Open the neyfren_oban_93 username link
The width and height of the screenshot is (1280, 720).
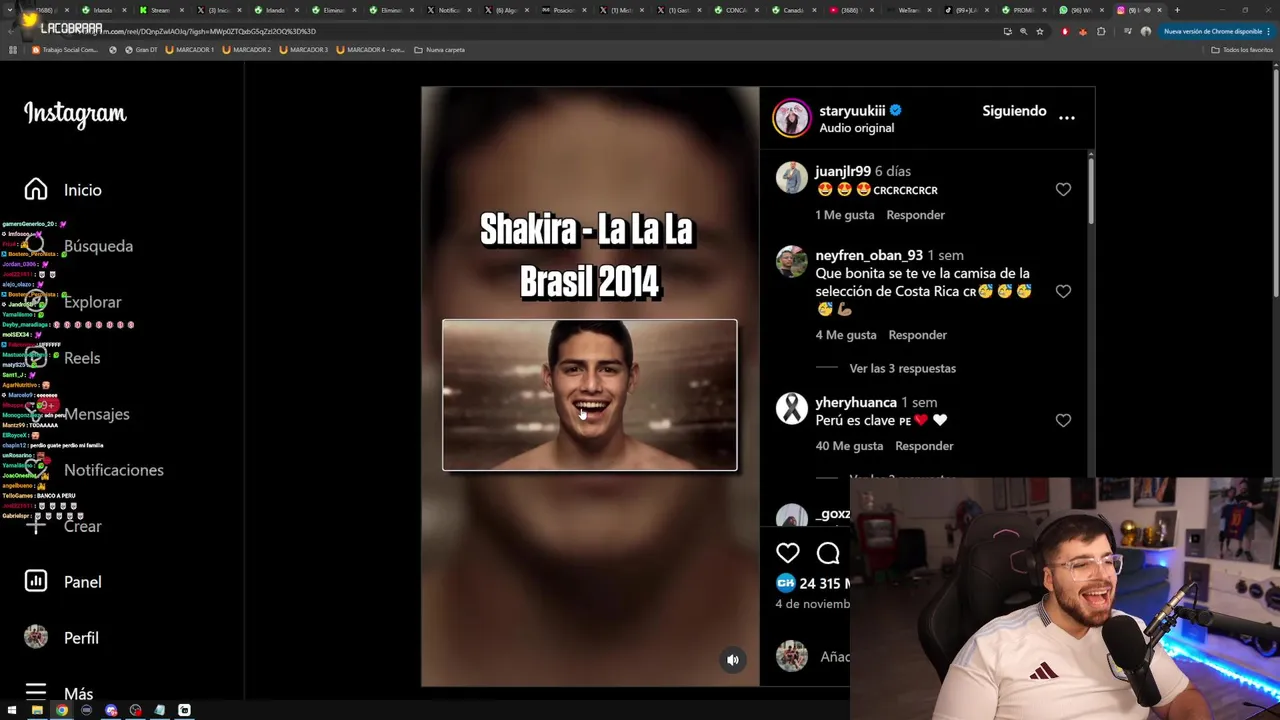coord(869,255)
